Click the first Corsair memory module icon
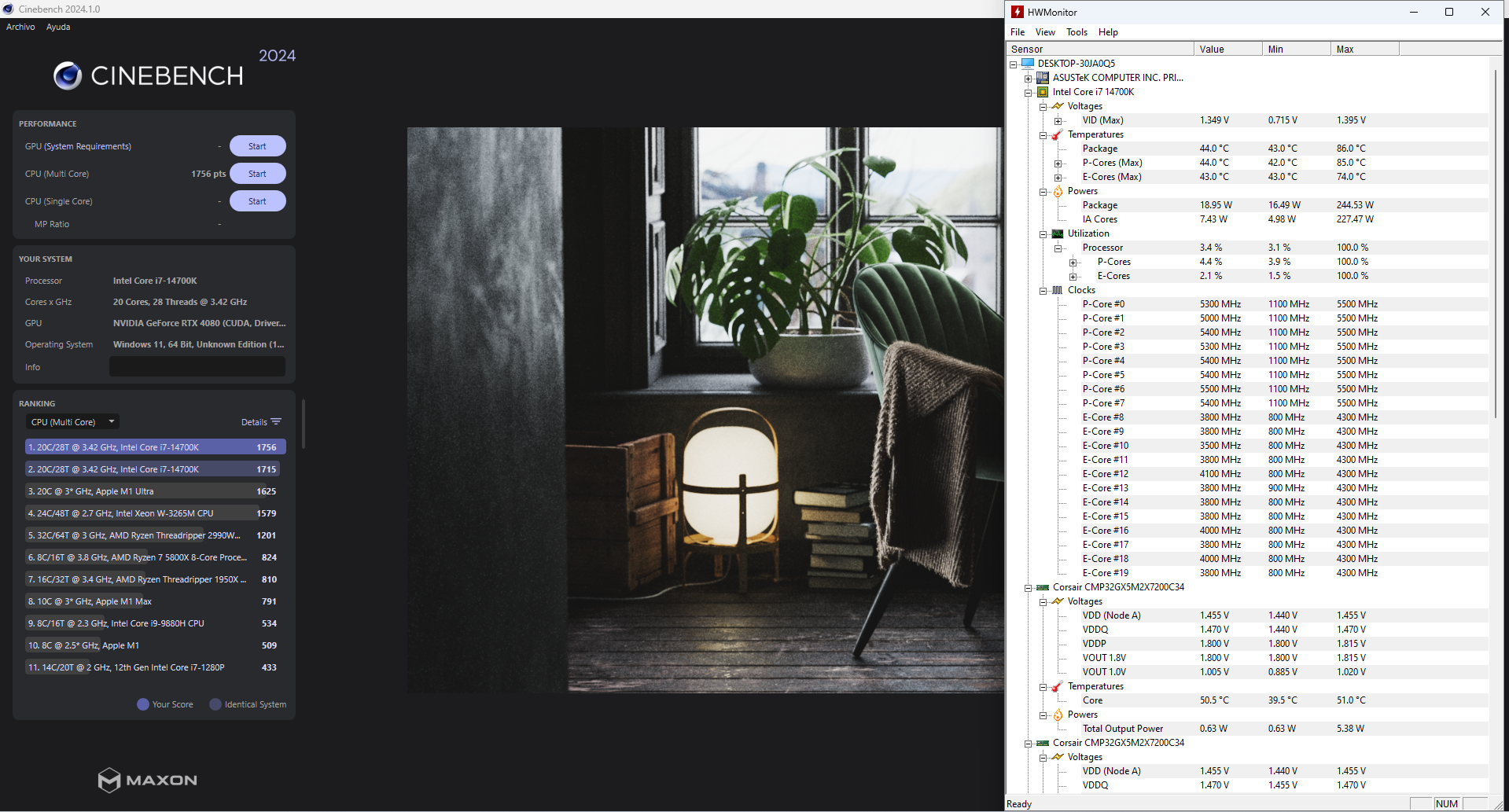This screenshot has width=1509, height=812. click(x=1043, y=587)
